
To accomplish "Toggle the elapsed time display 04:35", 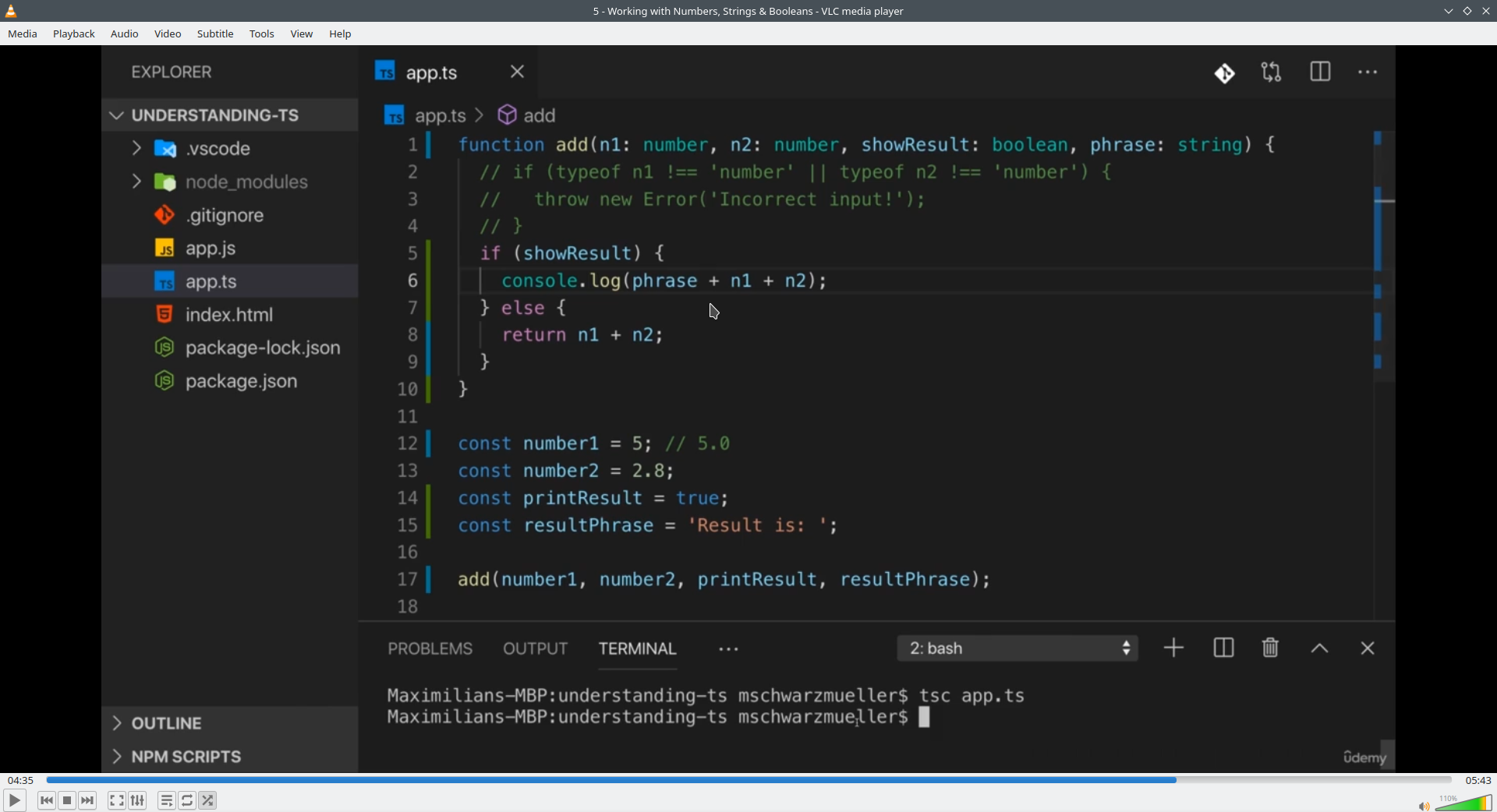I will [20, 780].
